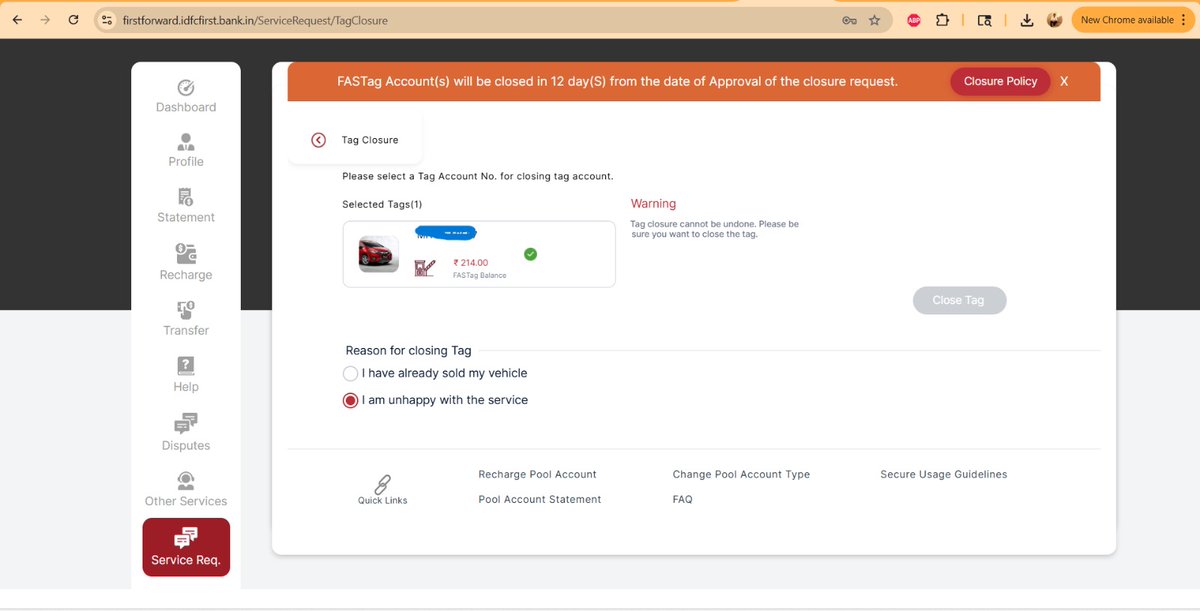Click the 'Reason for closing Tag' heading
The height and width of the screenshot is (611, 1200).
click(408, 350)
